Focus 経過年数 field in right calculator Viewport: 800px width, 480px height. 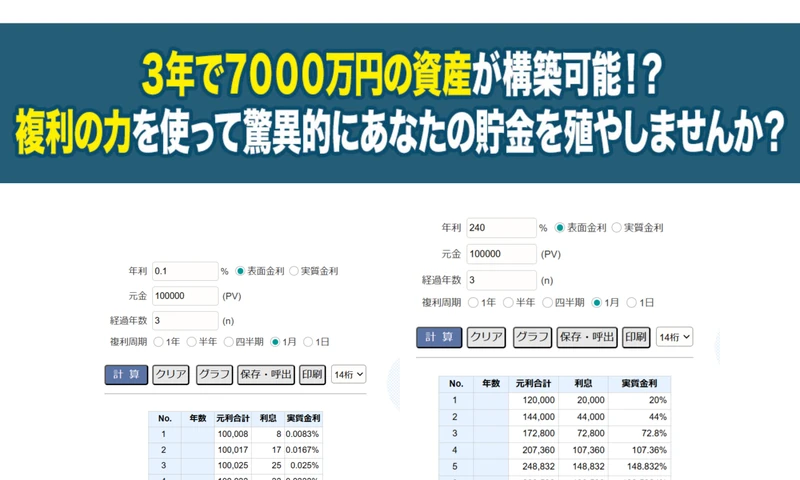click(x=502, y=280)
